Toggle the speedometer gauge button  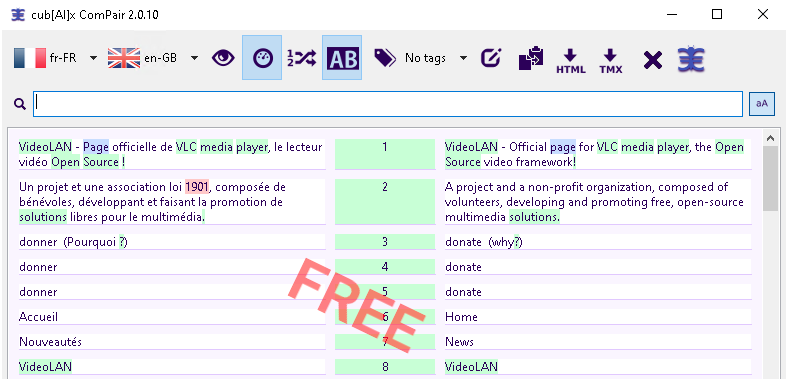(x=262, y=58)
